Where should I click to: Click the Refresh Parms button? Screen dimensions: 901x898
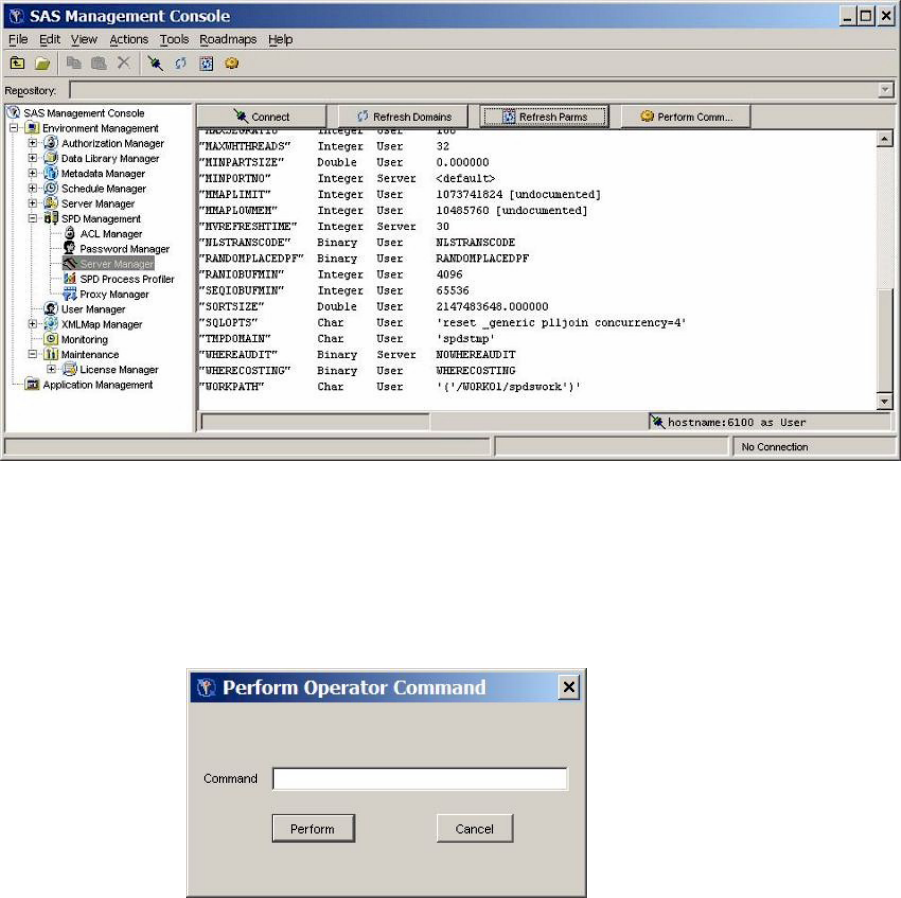click(544, 117)
